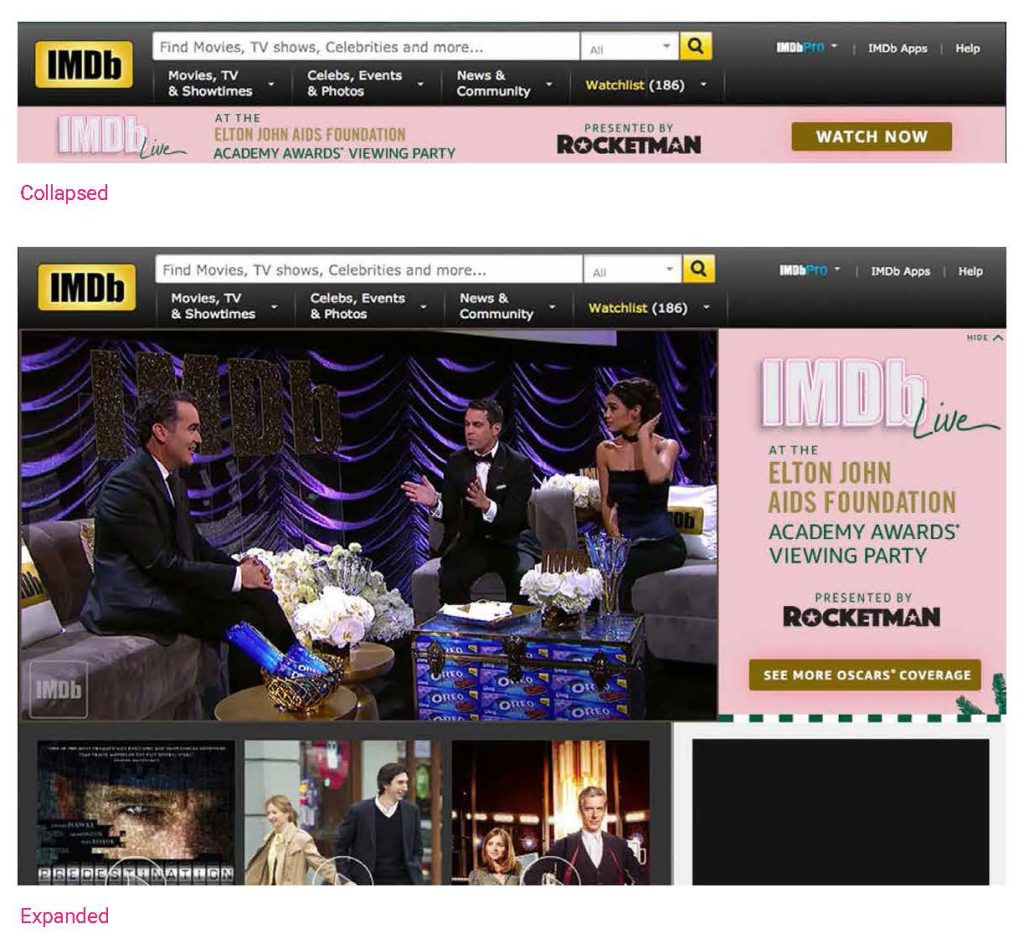Open Watchlist (186) in the collapsed header

point(635,85)
